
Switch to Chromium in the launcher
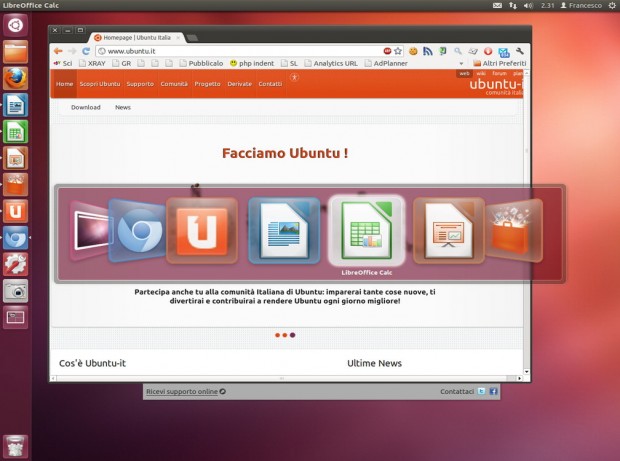(15, 238)
